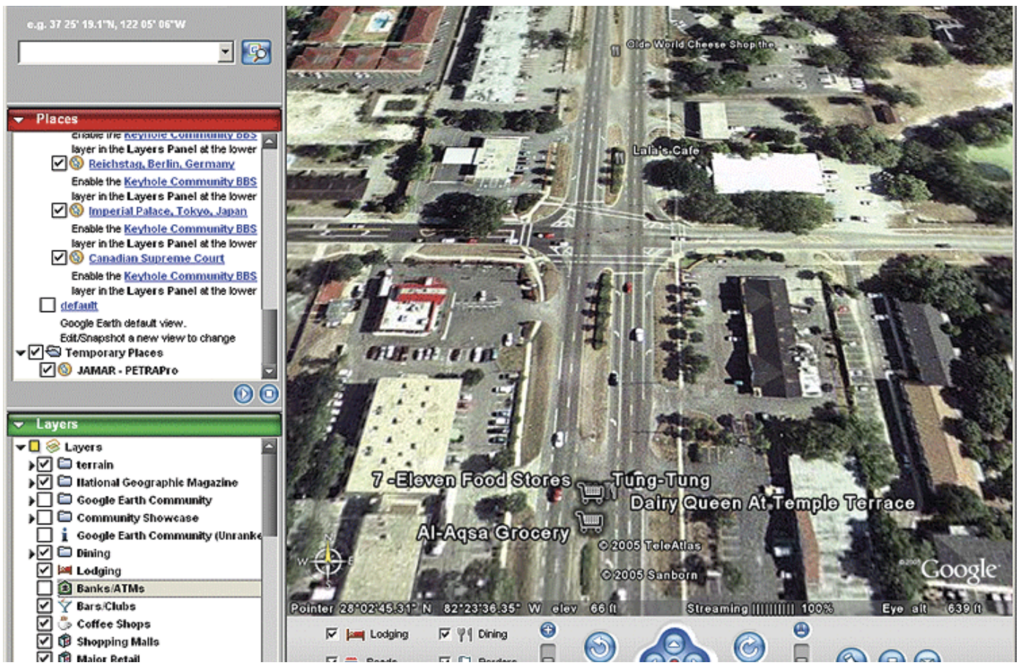Open the search box dropdown arrow
This screenshot has width=1024, height=668.
click(x=225, y=52)
